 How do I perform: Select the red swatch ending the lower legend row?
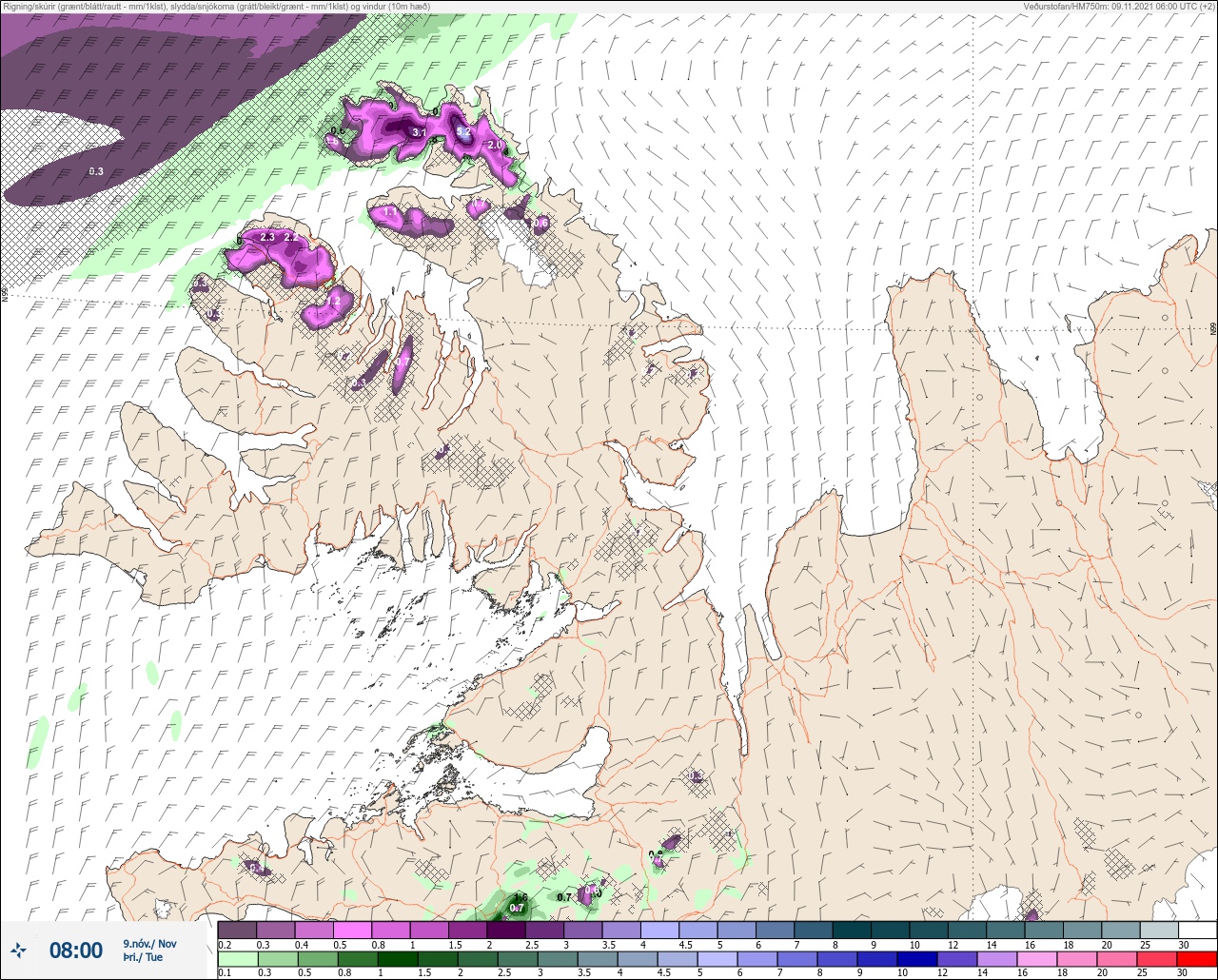pyautogui.click(x=1196, y=958)
